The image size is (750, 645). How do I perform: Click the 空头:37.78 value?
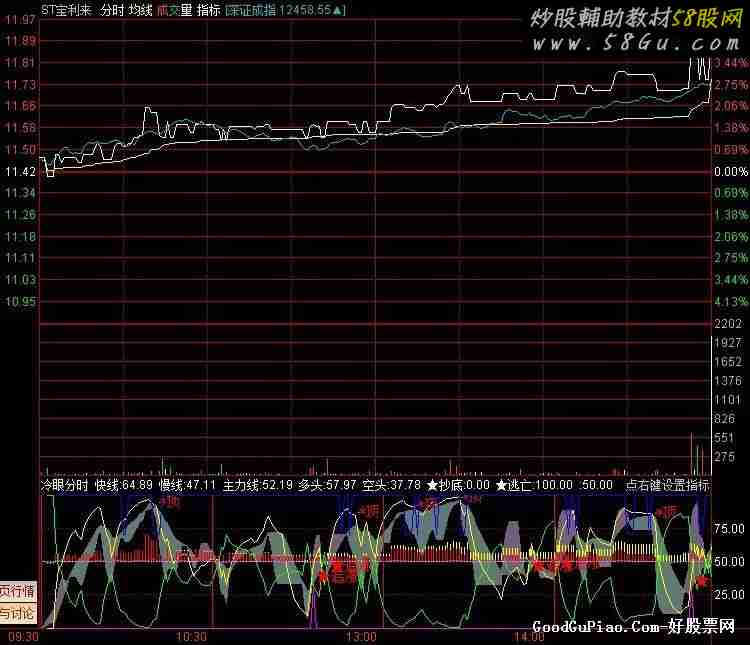(391, 485)
